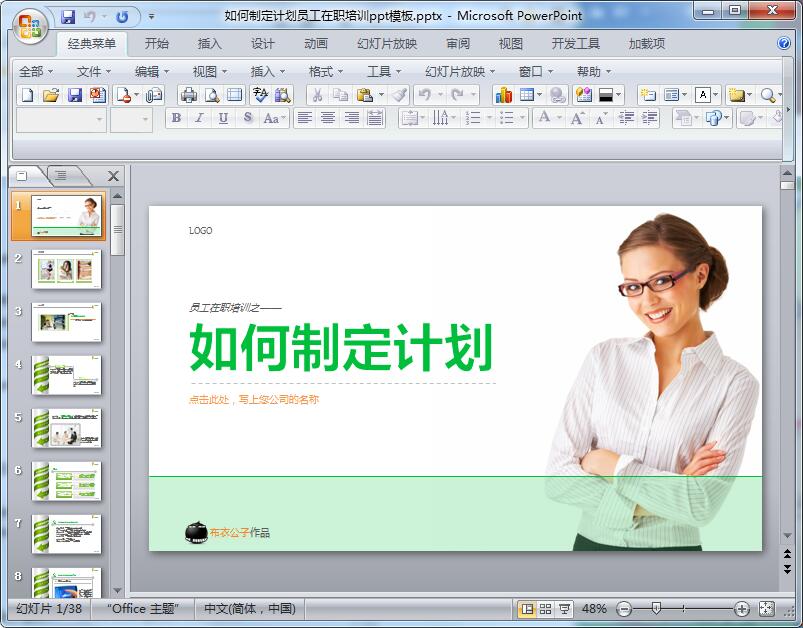Create a new blank presentation
Viewport: 803px width, 628px height.
[x=28, y=95]
